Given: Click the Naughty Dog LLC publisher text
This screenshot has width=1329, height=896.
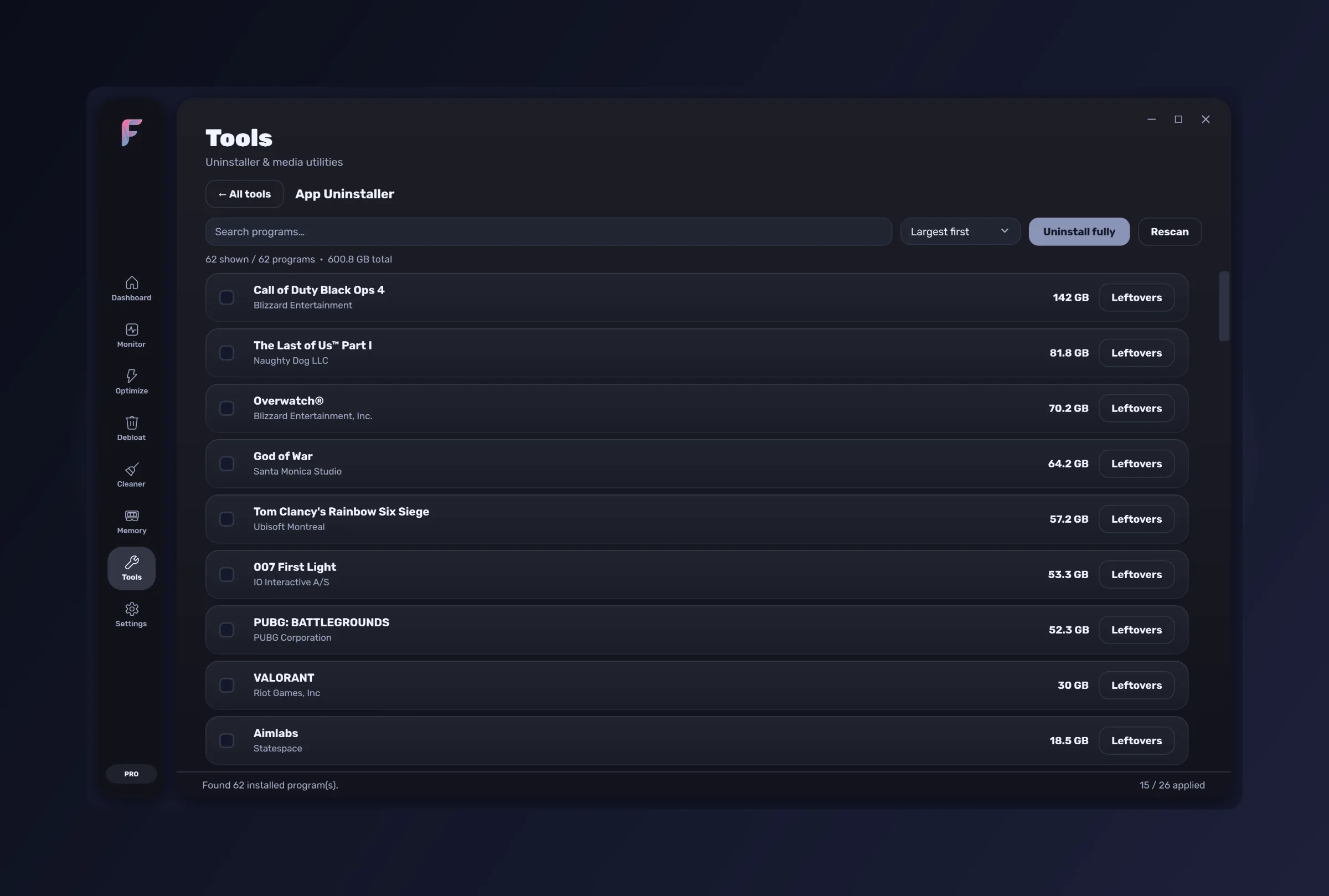Looking at the screenshot, I should (x=291, y=361).
